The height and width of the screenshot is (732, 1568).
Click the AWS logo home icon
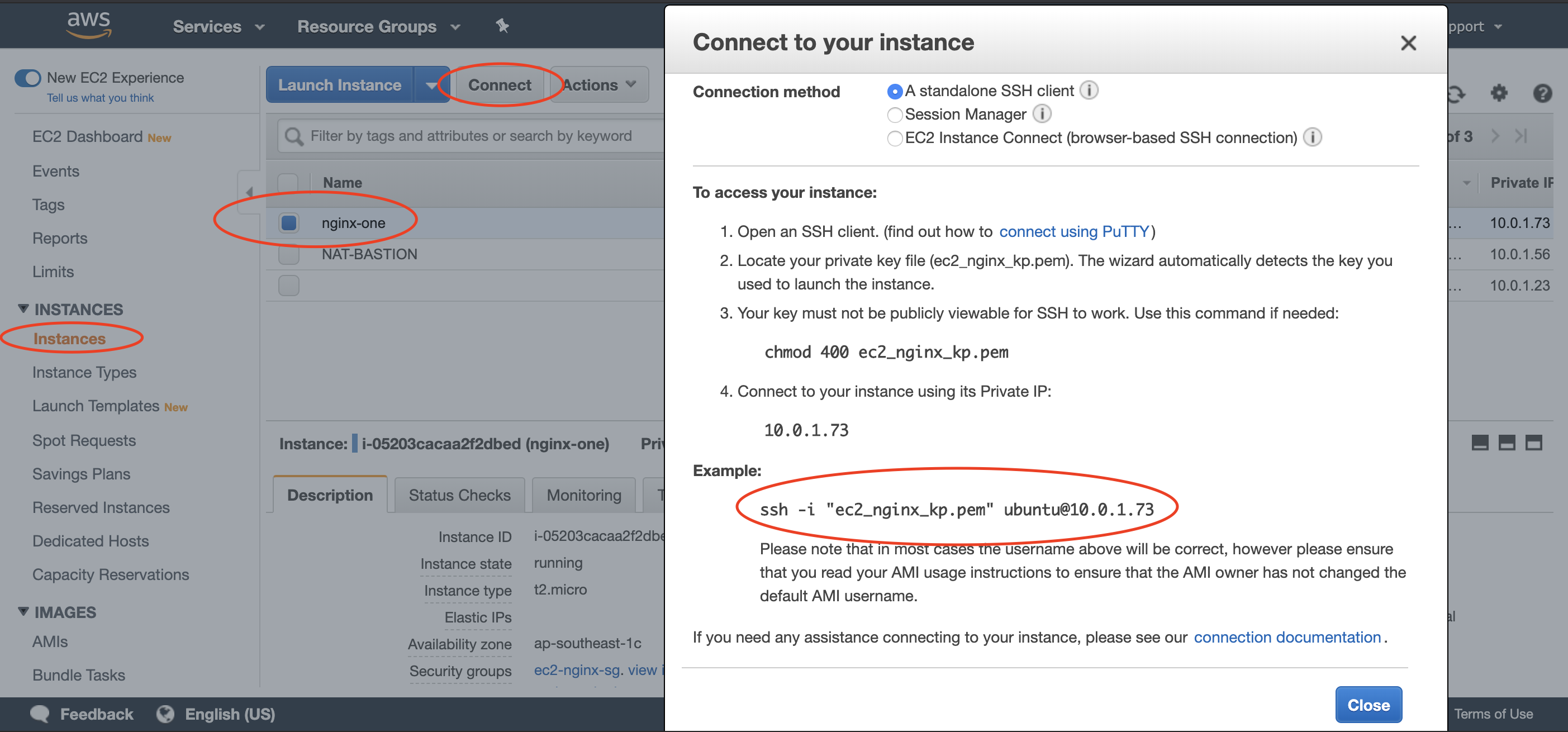tap(89, 26)
